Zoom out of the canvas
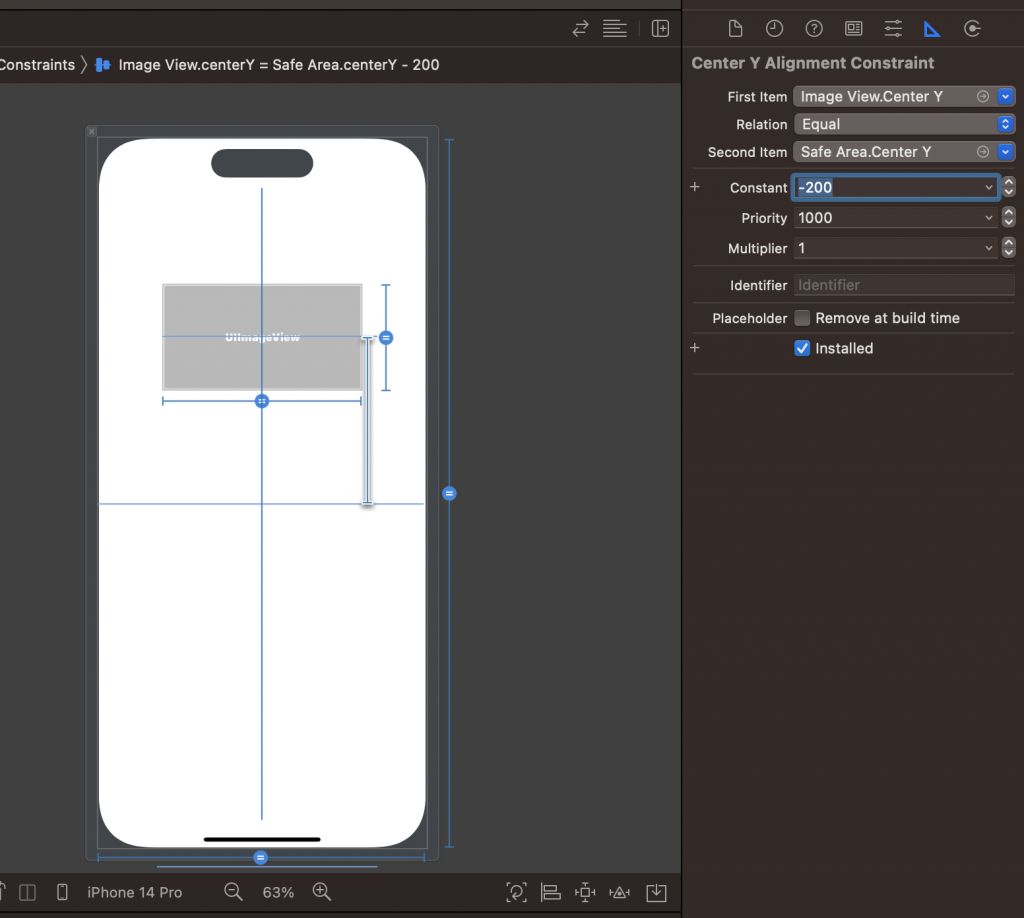Screen dimensions: 1024x918 tap(233, 892)
